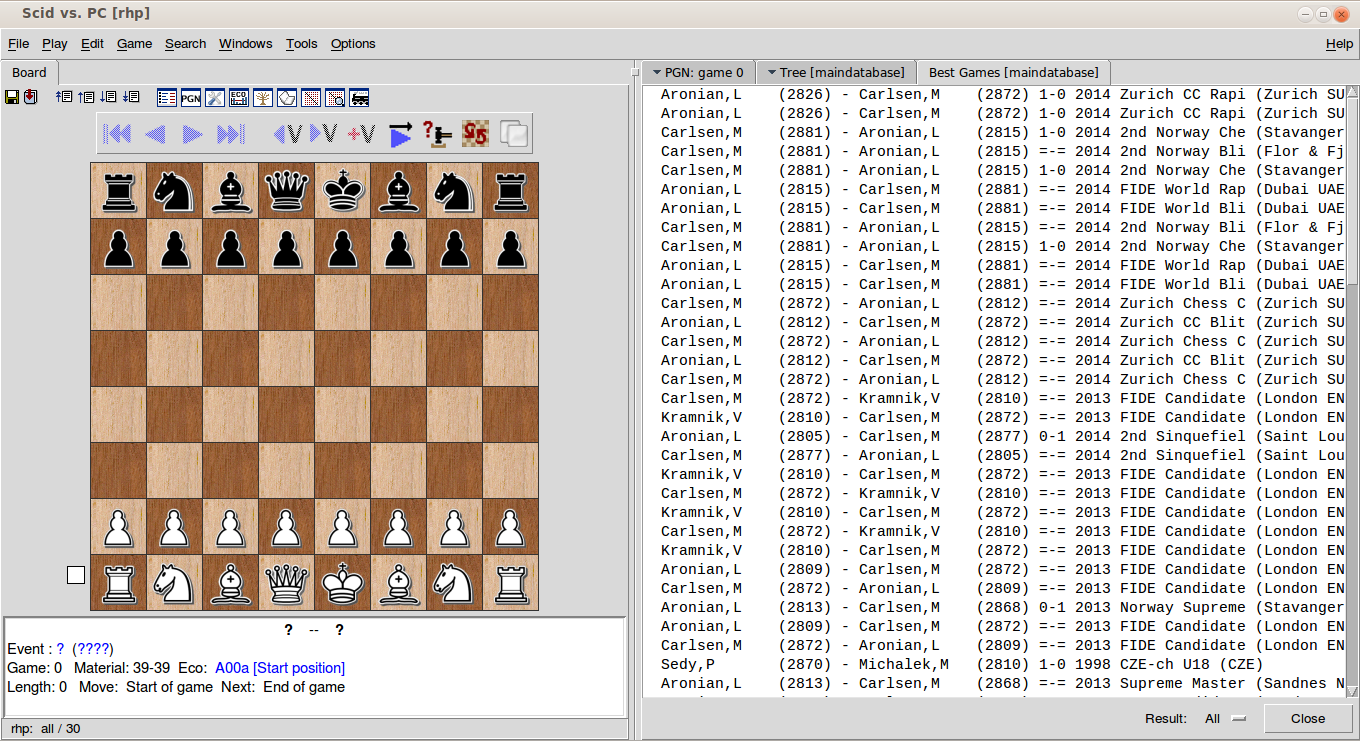This screenshot has height=741, width=1360.
Task: Select Aronian - Carlsen 0-1 2013 Norway Supreme row
Action: pyautogui.click(x=994, y=608)
